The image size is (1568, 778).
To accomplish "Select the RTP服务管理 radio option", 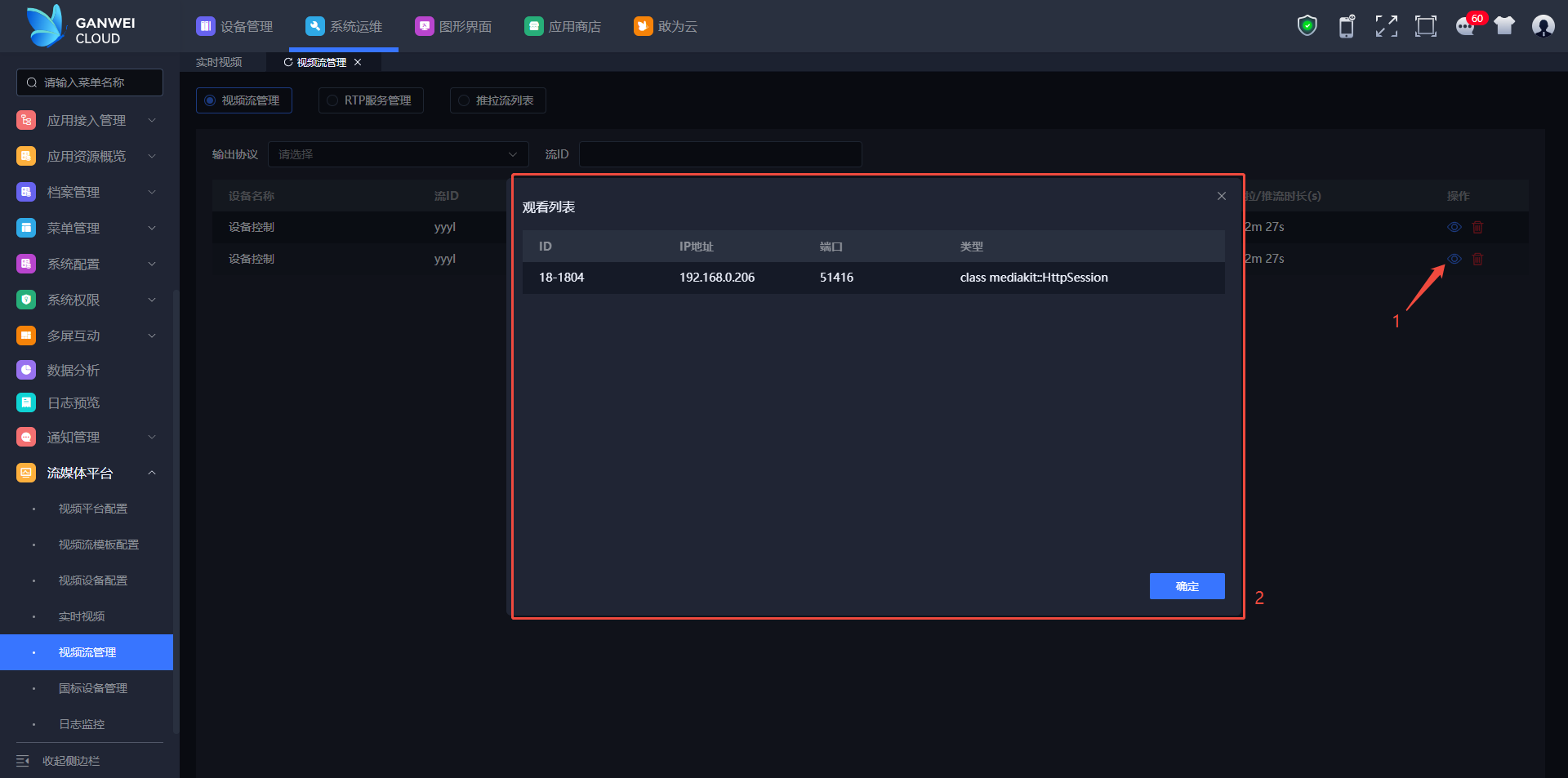I will click(x=371, y=100).
